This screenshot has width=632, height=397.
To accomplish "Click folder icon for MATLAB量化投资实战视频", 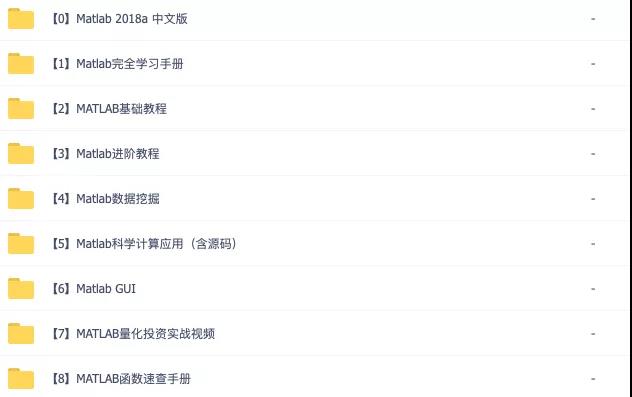I will [21, 334].
